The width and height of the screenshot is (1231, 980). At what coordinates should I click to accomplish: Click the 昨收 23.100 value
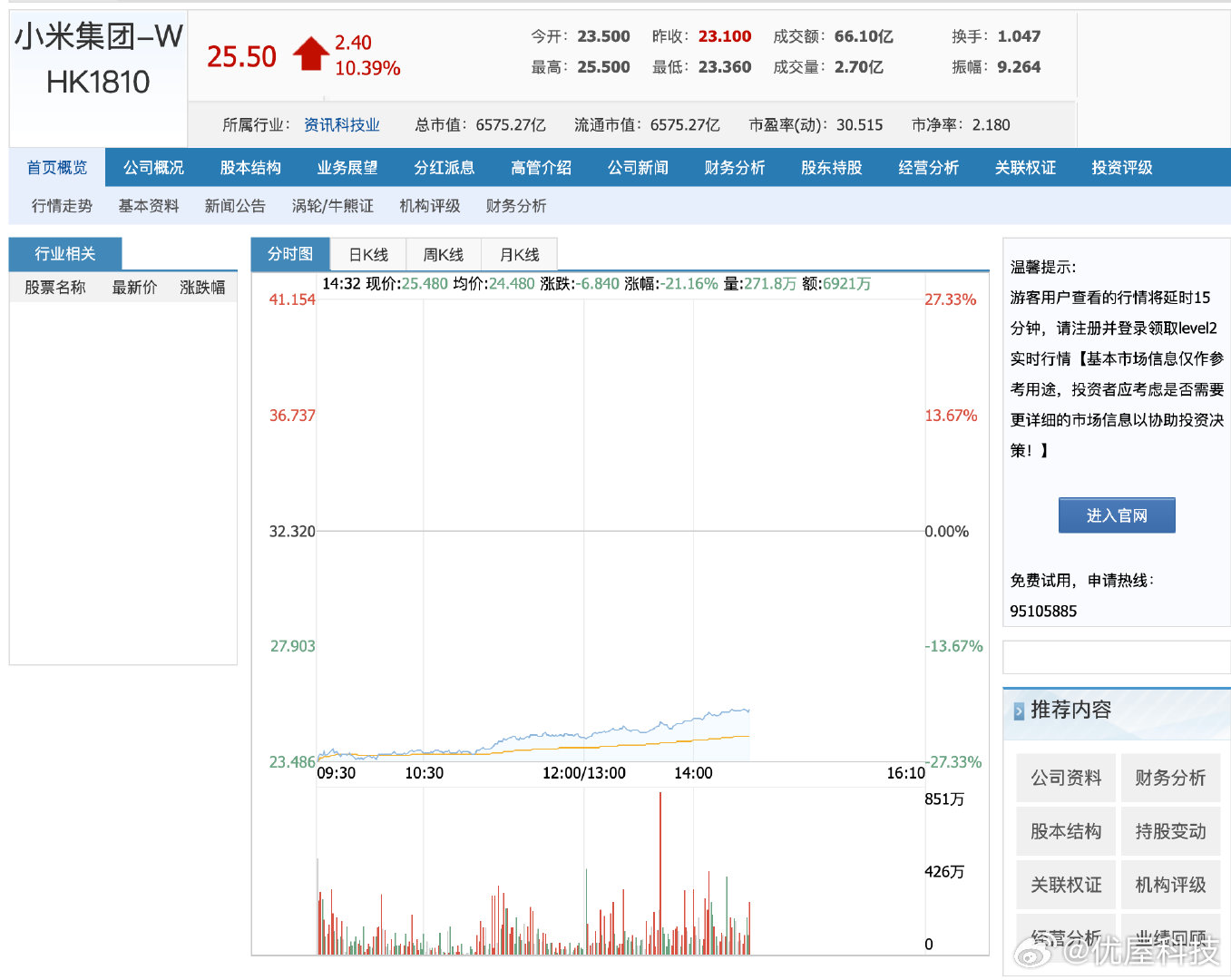tap(725, 36)
